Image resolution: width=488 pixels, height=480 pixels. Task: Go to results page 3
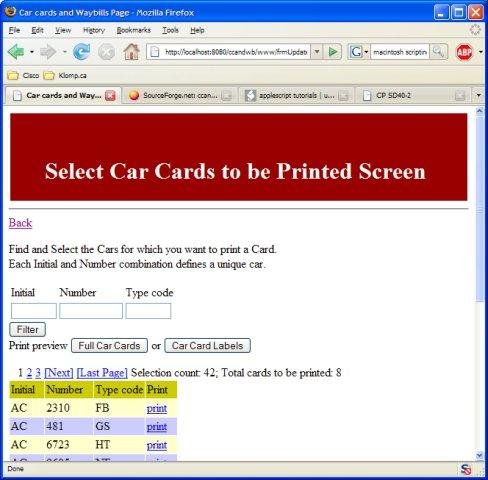tap(38, 373)
